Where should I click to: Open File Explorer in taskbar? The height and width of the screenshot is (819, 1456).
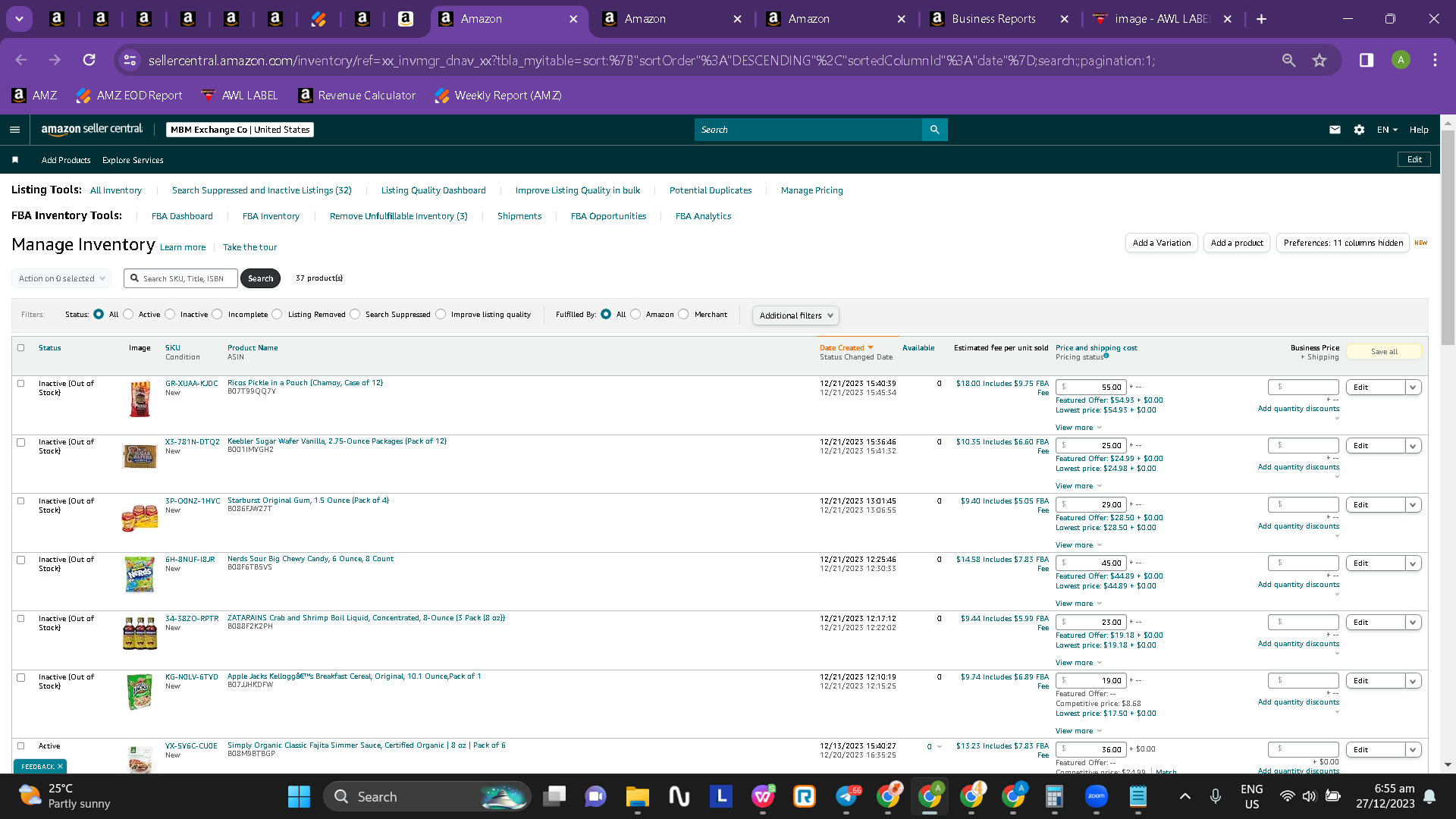(x=637, y=796)
